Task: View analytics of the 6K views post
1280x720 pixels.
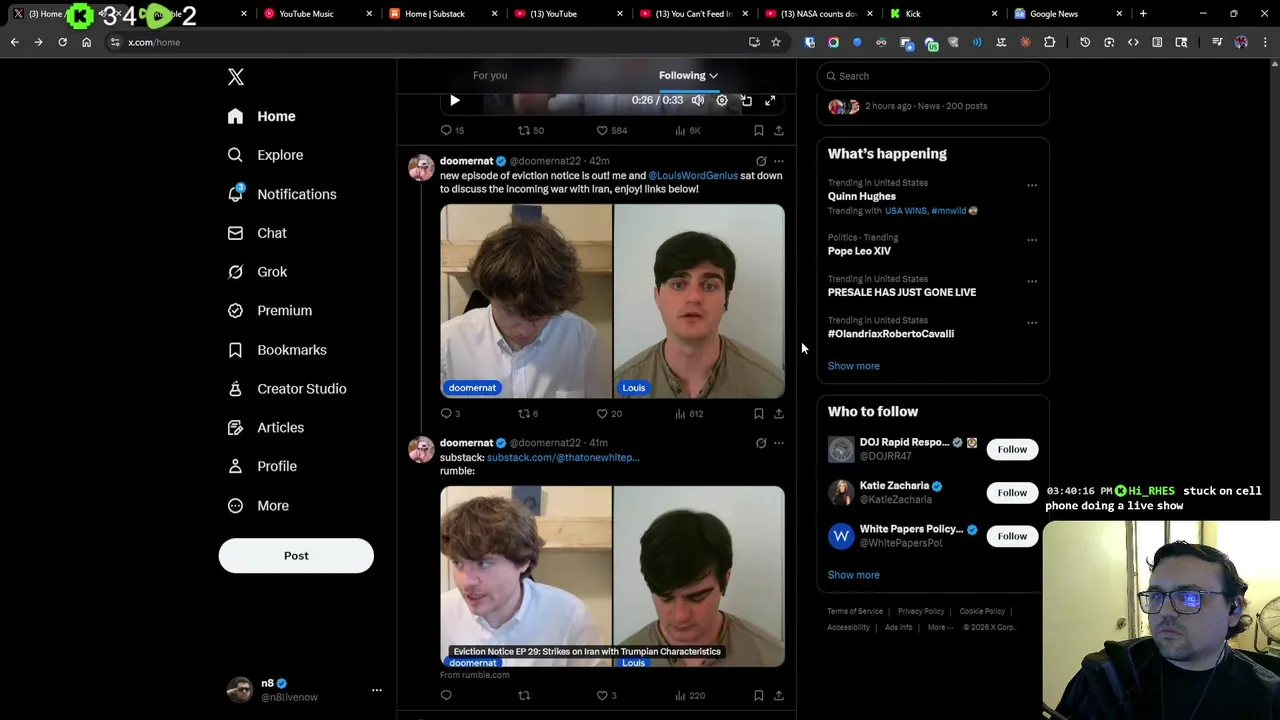Action: pyautogui.click(x=688, y=131)
